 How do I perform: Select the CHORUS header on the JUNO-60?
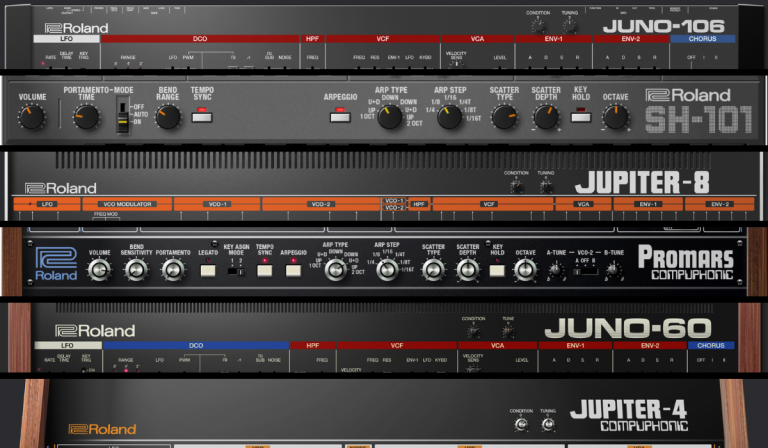[711, 346]
